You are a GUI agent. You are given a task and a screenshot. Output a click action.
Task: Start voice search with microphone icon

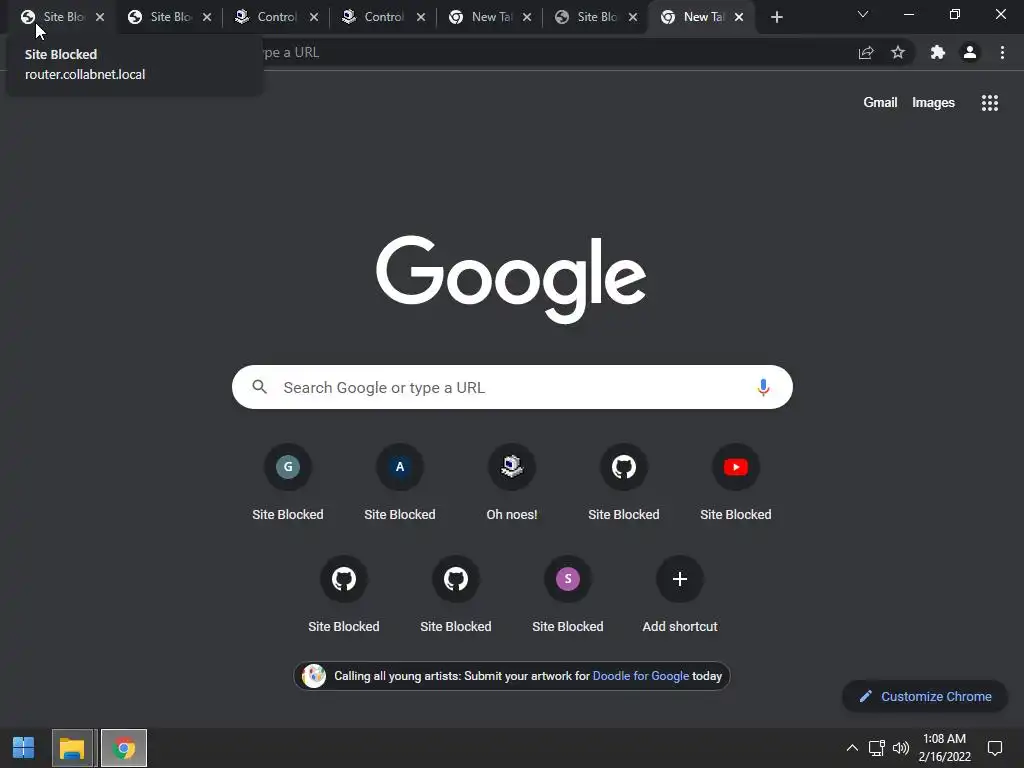(x=763, y=387)
